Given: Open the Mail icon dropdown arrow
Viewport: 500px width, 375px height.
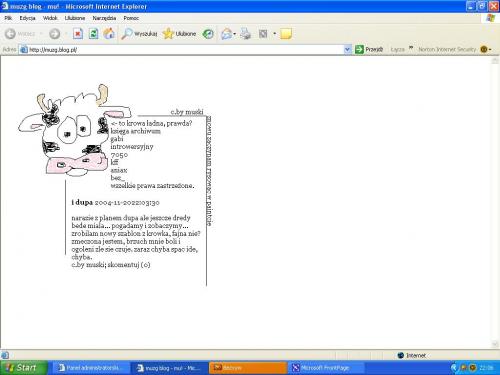Looking at the screenshot, I should click(x=235, y=34).
